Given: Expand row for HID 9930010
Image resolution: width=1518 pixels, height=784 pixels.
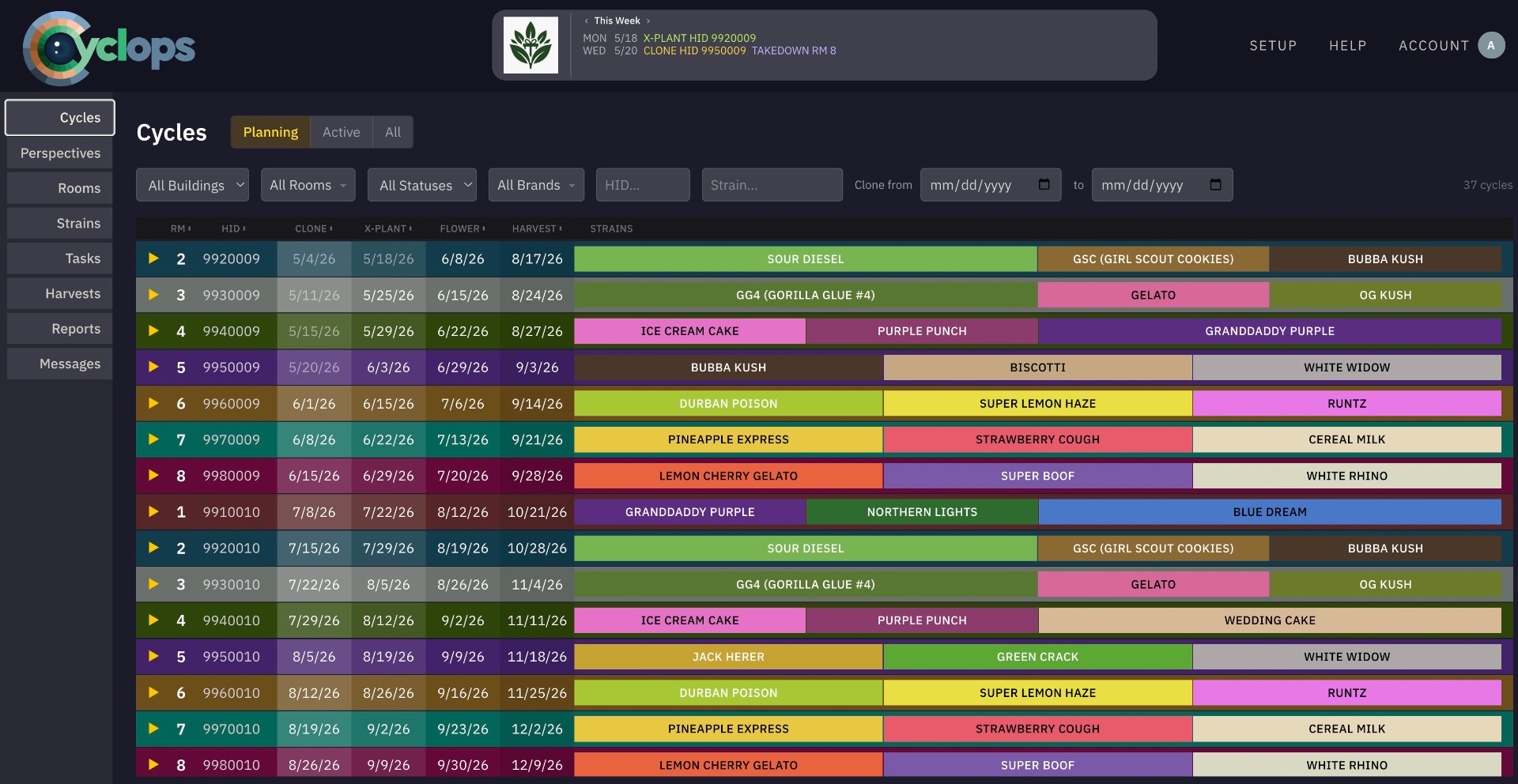Looking at the screenshot, I should coord(153,584).
